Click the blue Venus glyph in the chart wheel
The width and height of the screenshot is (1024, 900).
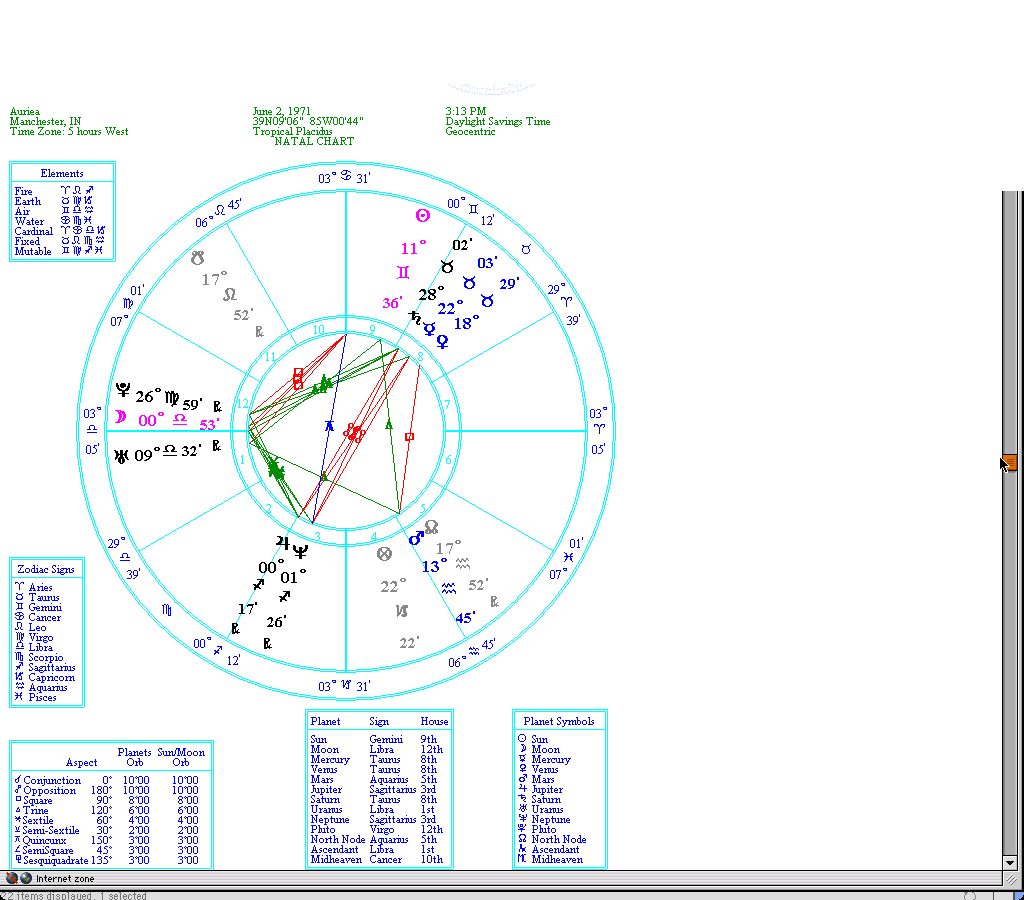443,341
